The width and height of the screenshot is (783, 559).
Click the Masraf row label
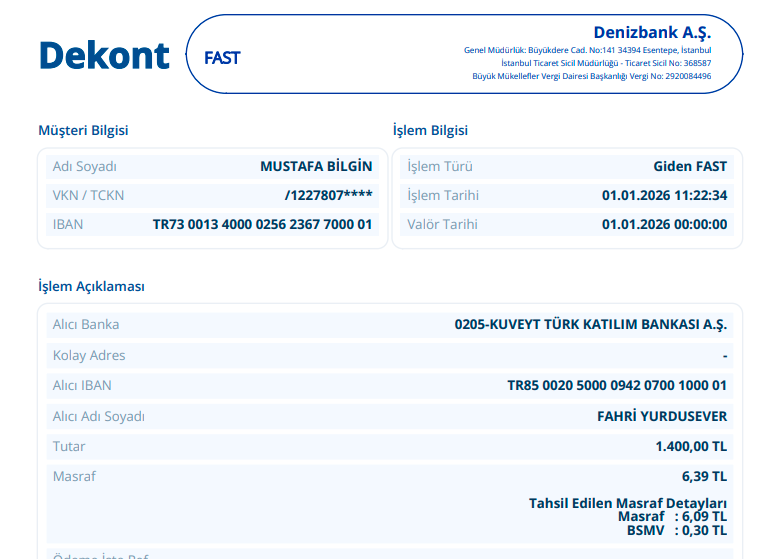pyautogui.click(x=74, y=477)
